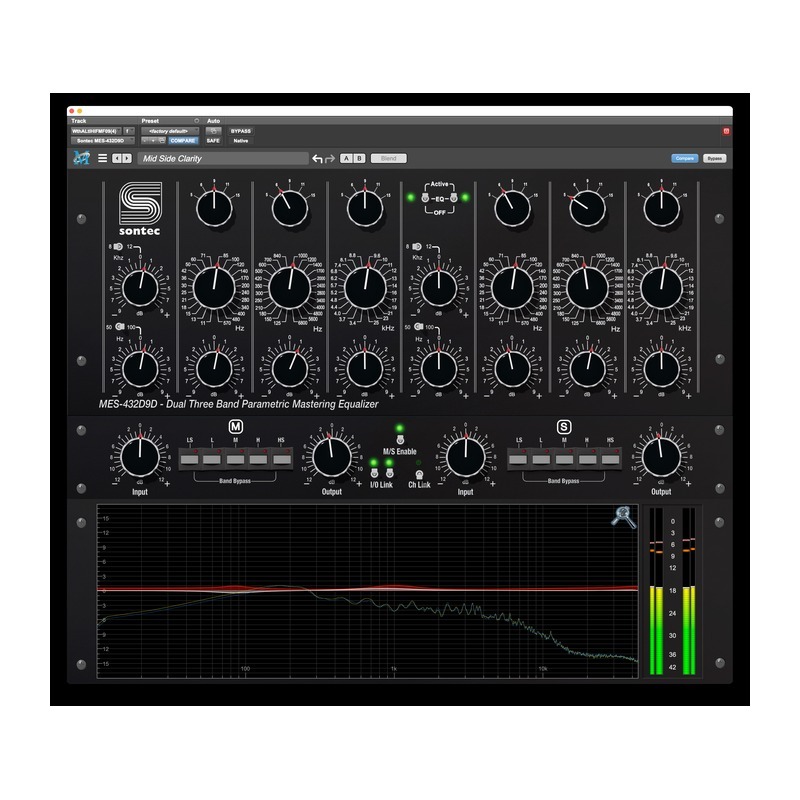Viewport: 800px width, 800px height.
Task: Click the red target icon in header
Action: (726, 131)
